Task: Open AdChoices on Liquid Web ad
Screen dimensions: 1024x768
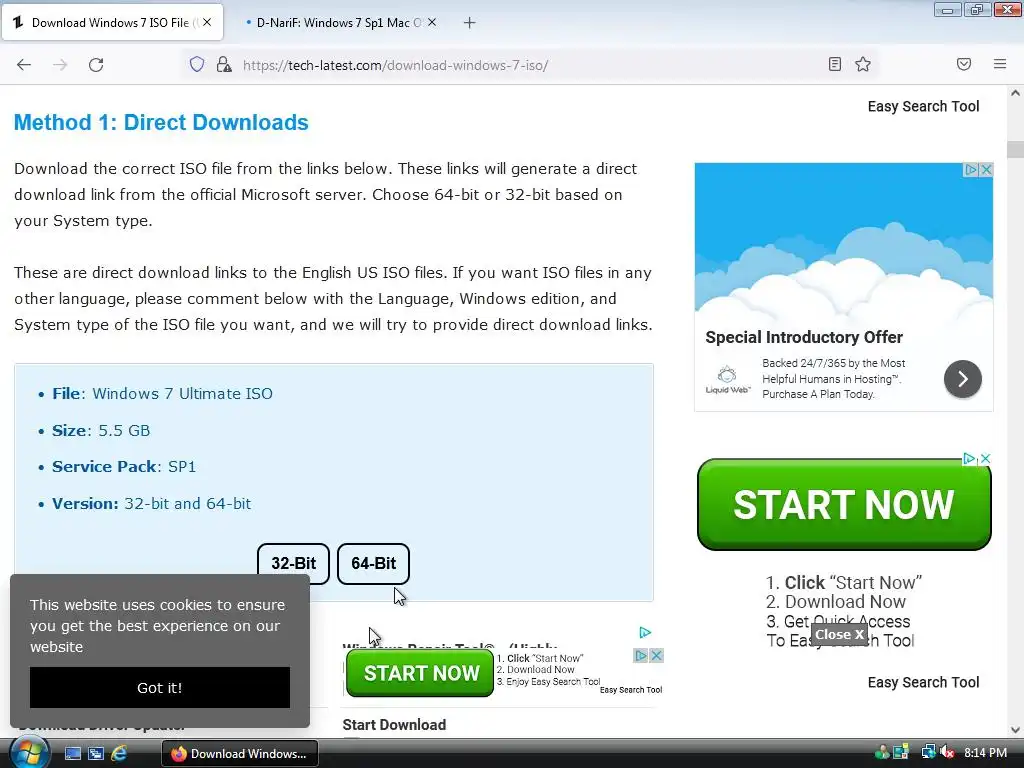Action: [x=971, y=170]
